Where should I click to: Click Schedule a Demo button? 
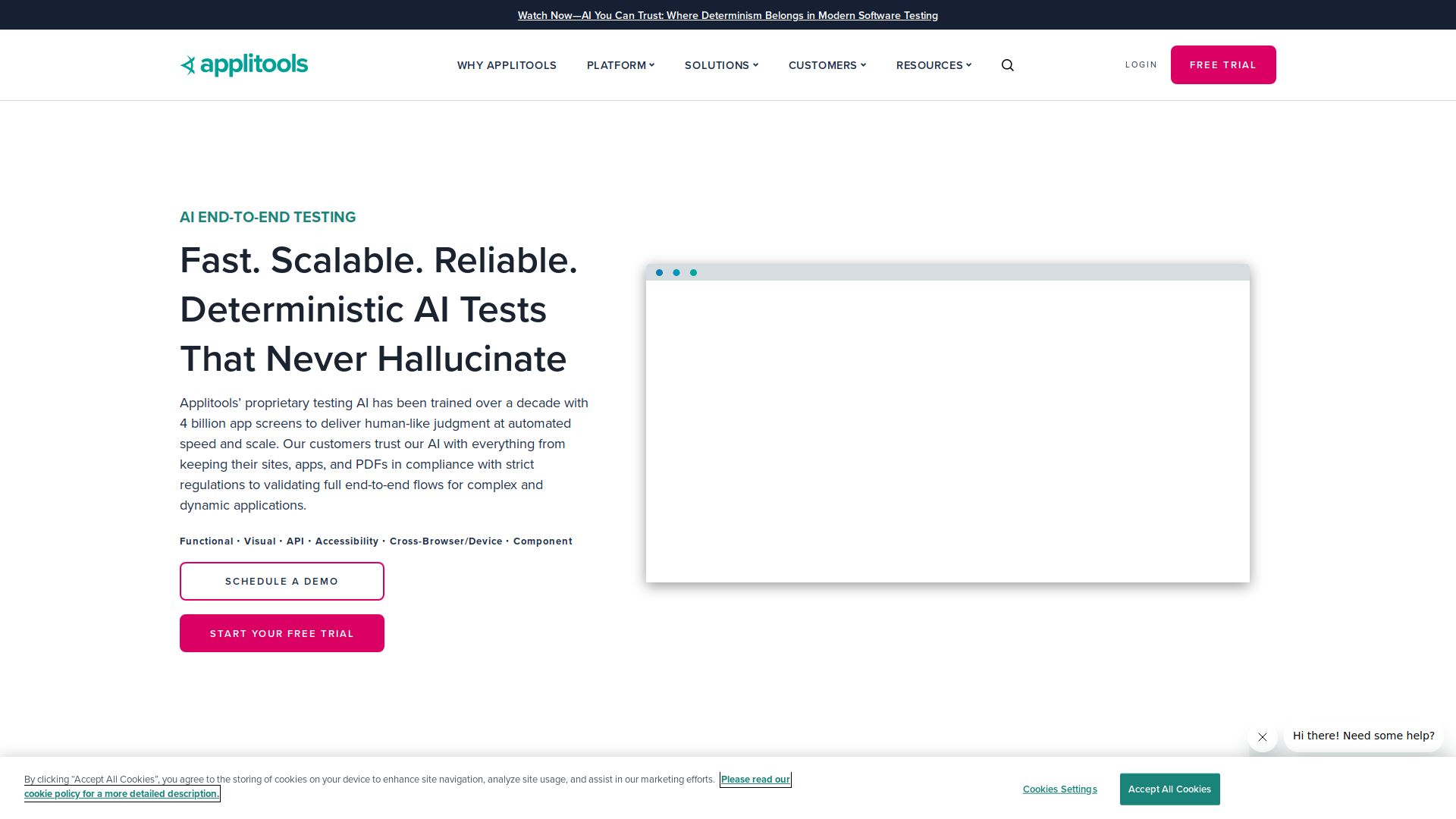pyautogui.click(x=281, y=581)
